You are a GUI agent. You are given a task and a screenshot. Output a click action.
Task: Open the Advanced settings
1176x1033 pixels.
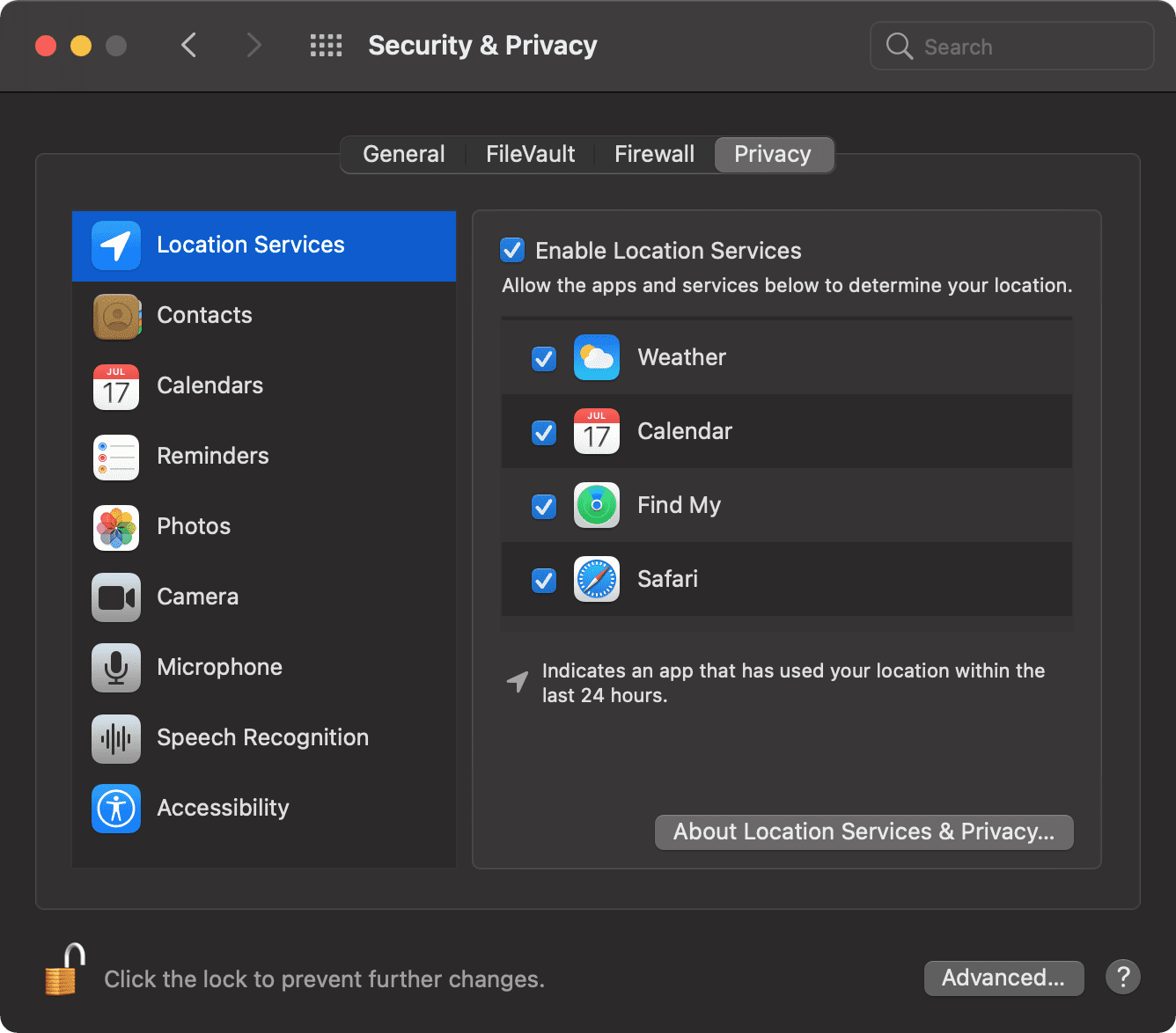[1003, 978]
